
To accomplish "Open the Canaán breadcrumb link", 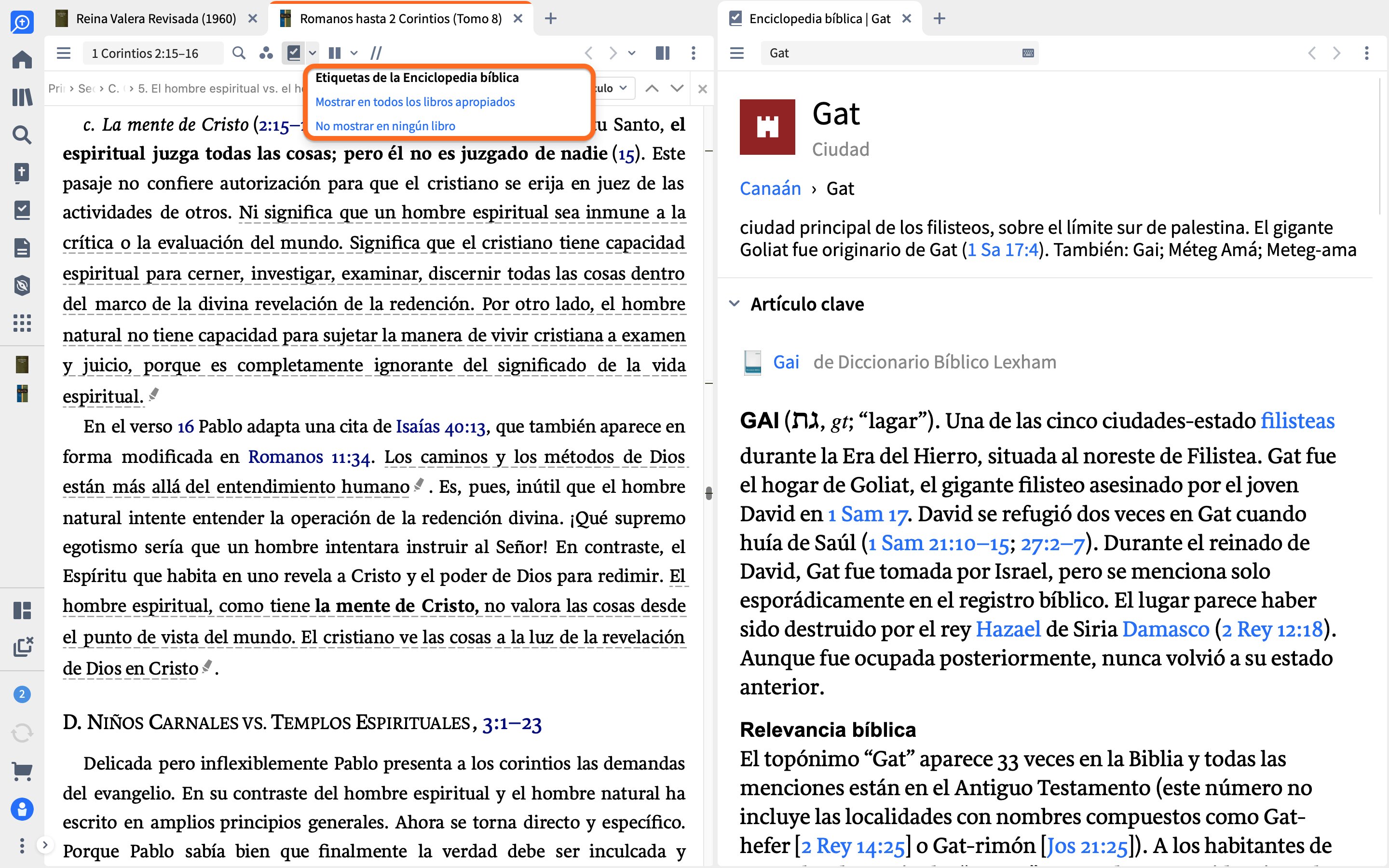I will tap(770, 188).
